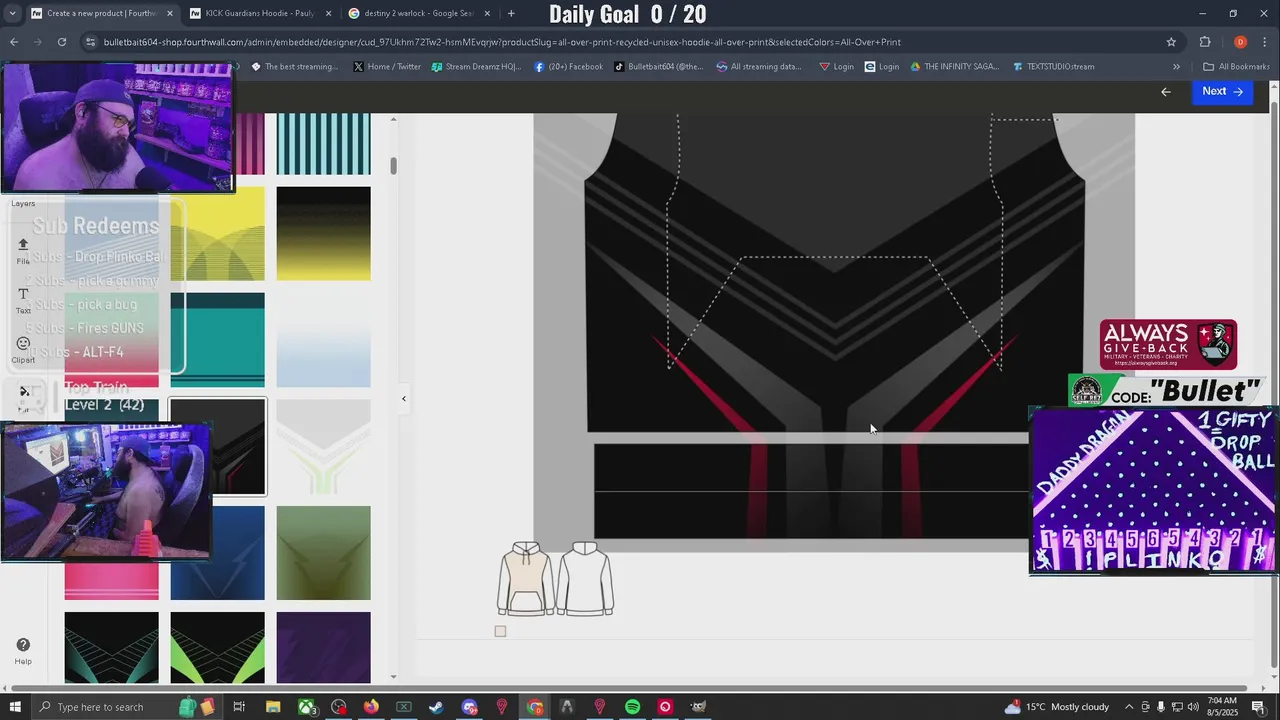Select the Create a new product Fourthwall tab
The width and height of the screenshot is (1280, 720).
coord(100,13)
